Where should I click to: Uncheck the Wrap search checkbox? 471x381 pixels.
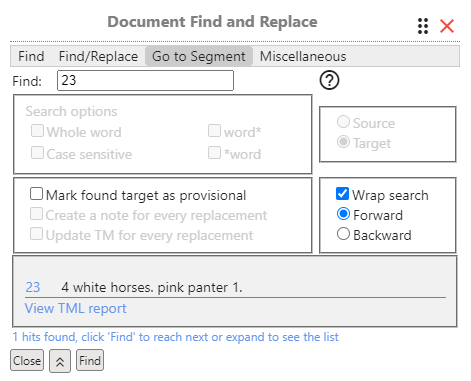(x=343, y=194)
